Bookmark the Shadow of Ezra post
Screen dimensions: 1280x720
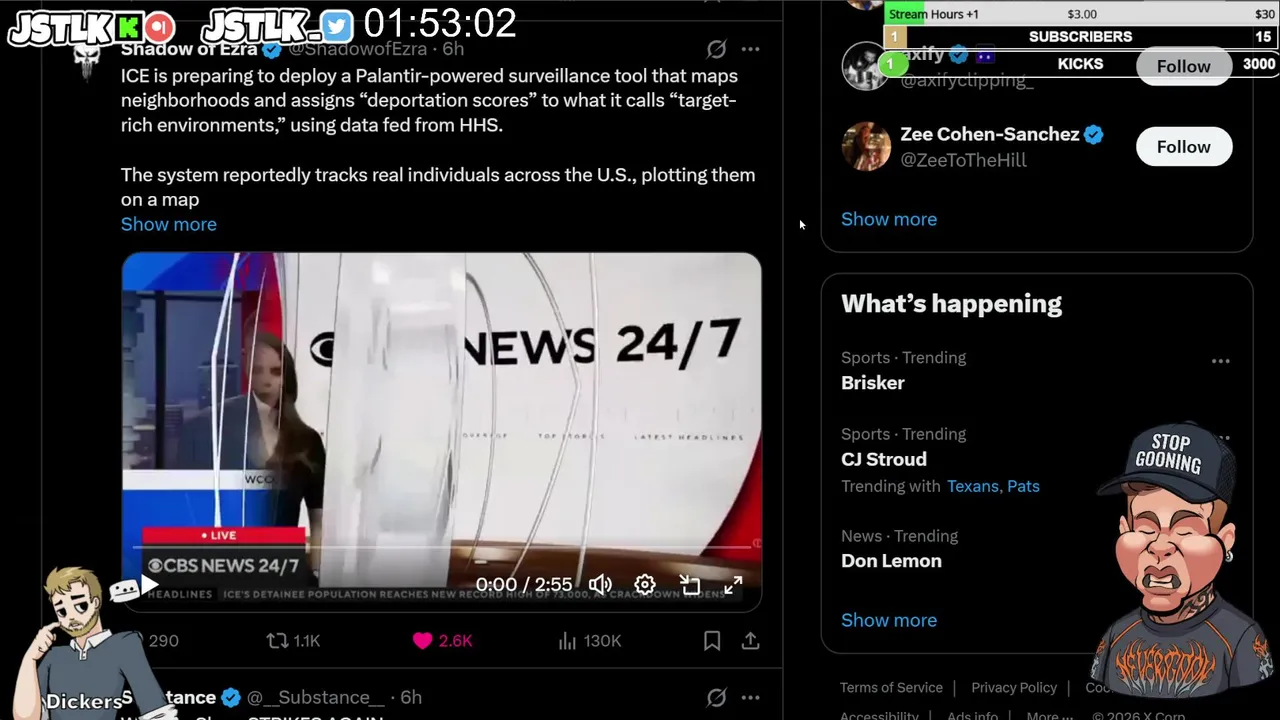point(712,641)
